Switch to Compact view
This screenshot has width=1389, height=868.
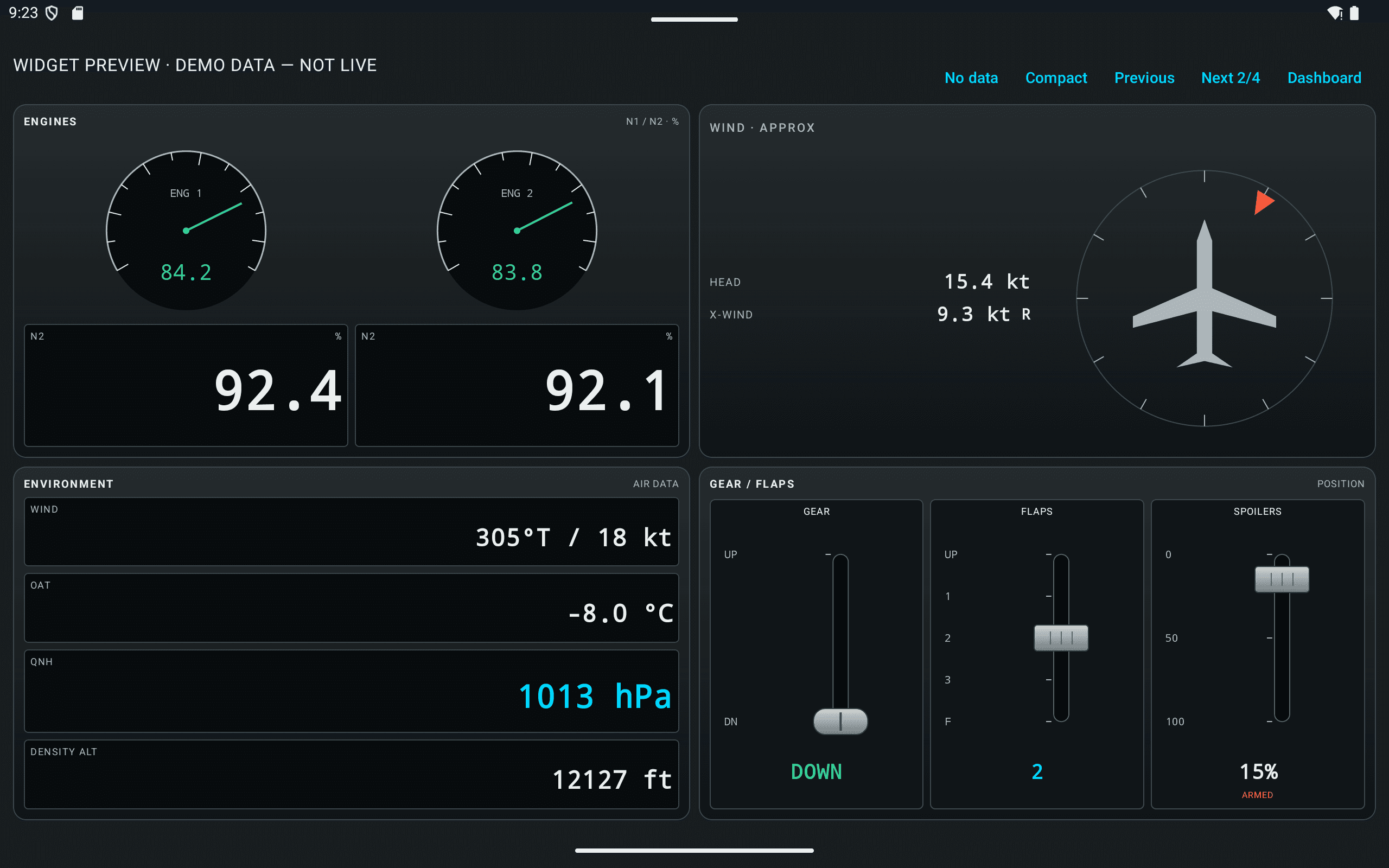1056,78
